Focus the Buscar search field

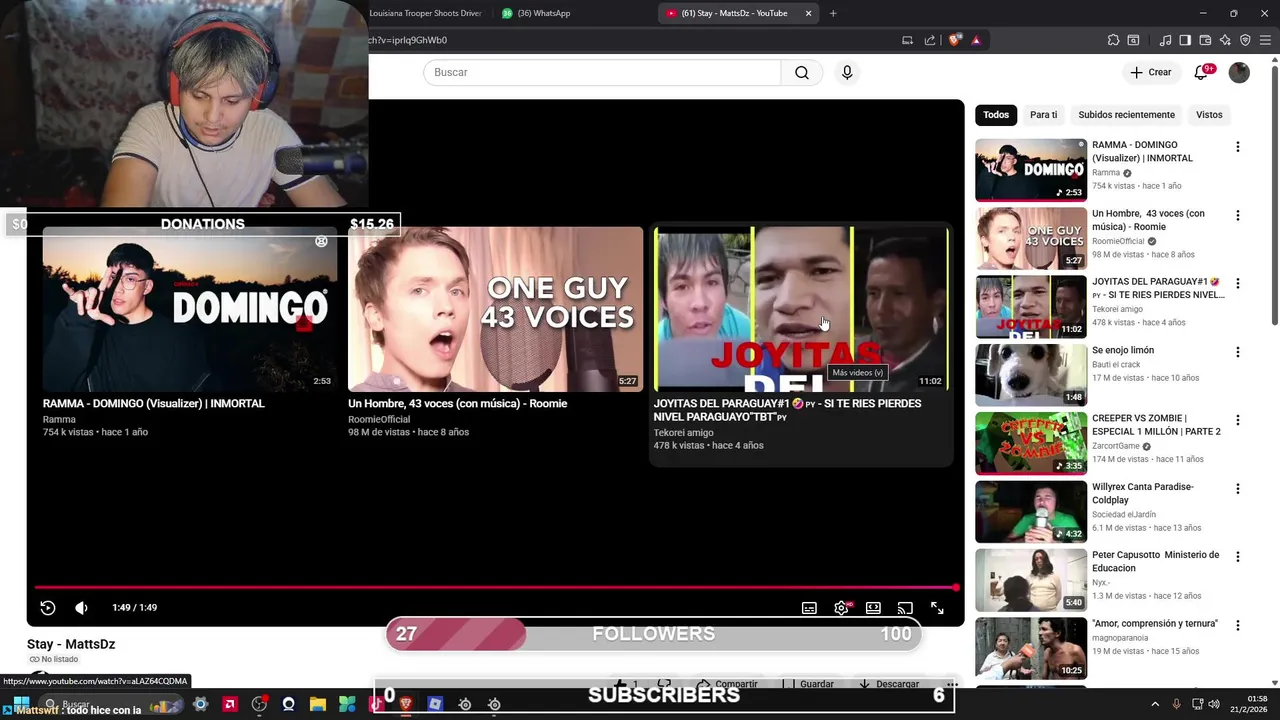pos(602,72)
